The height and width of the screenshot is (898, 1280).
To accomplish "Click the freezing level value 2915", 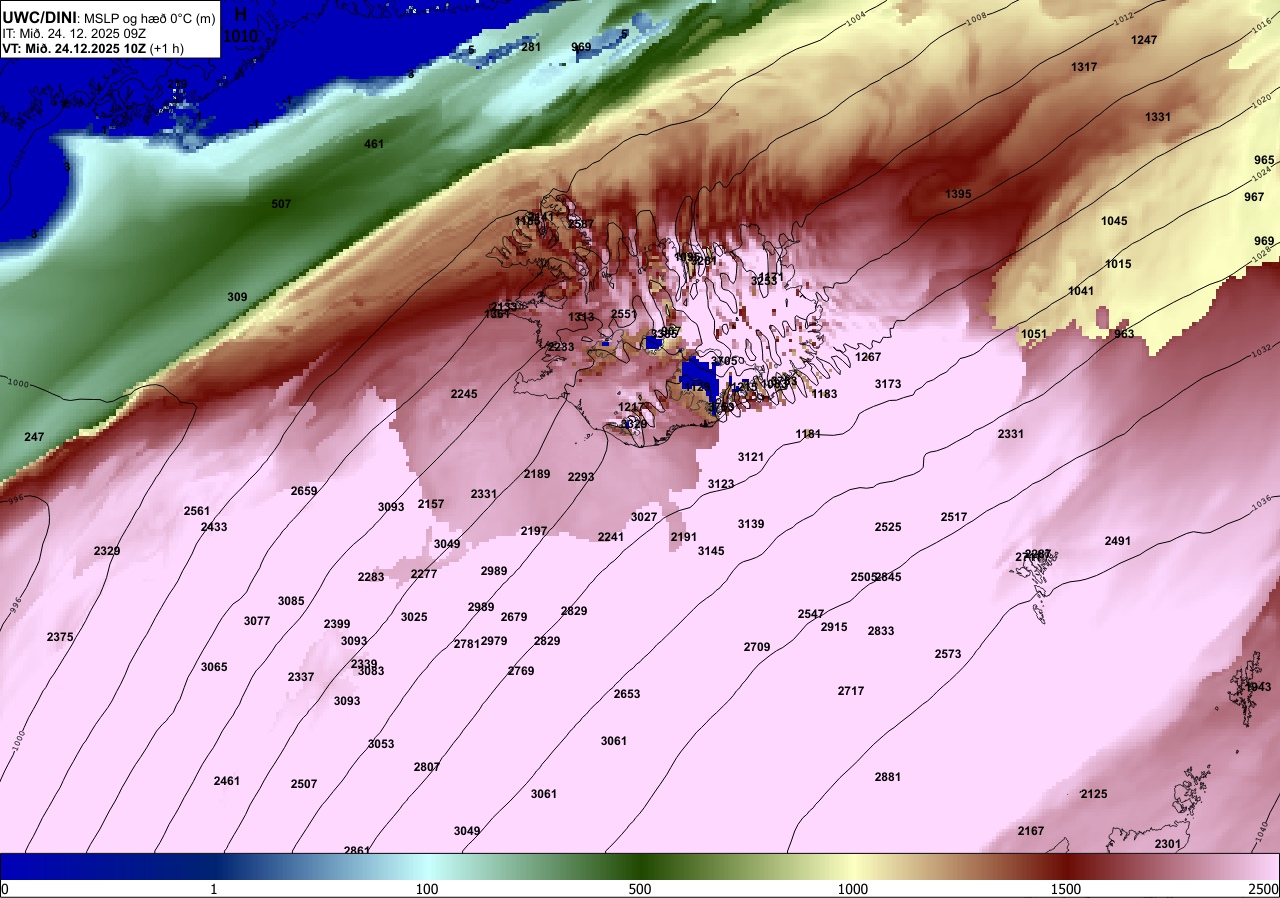I will (x=834, y=627).
